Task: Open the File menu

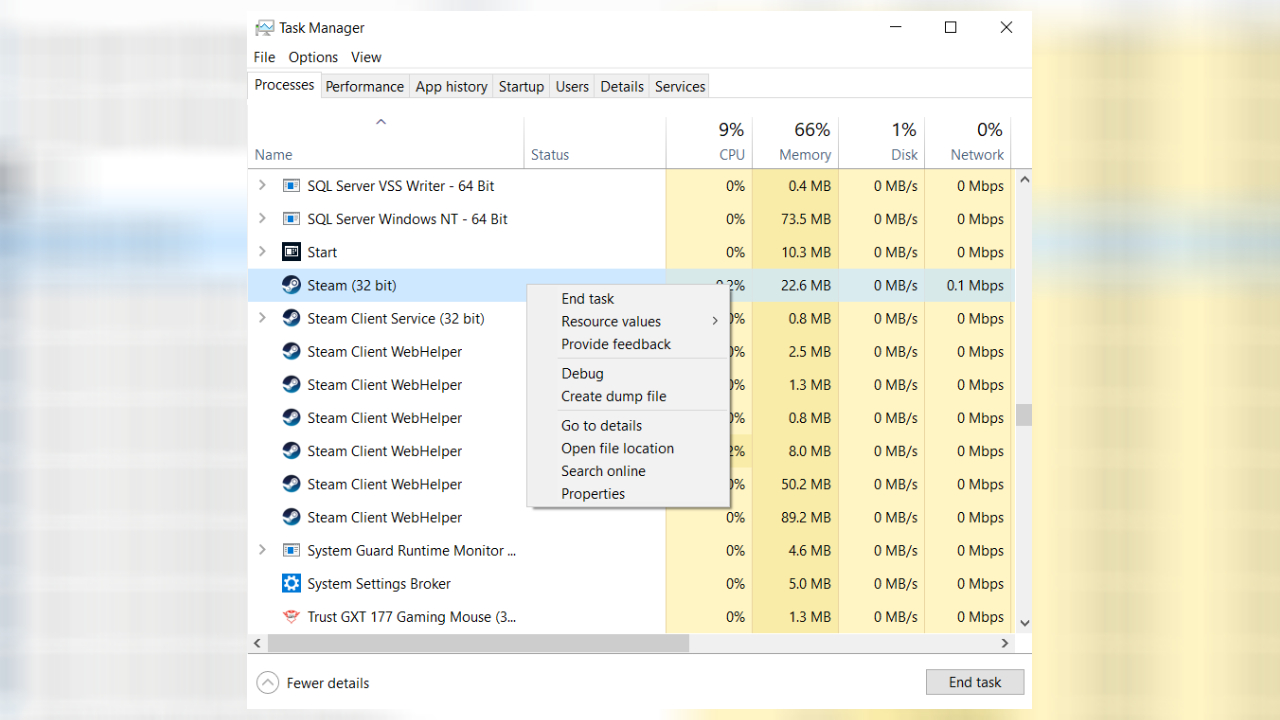Action: pos(264,57)
